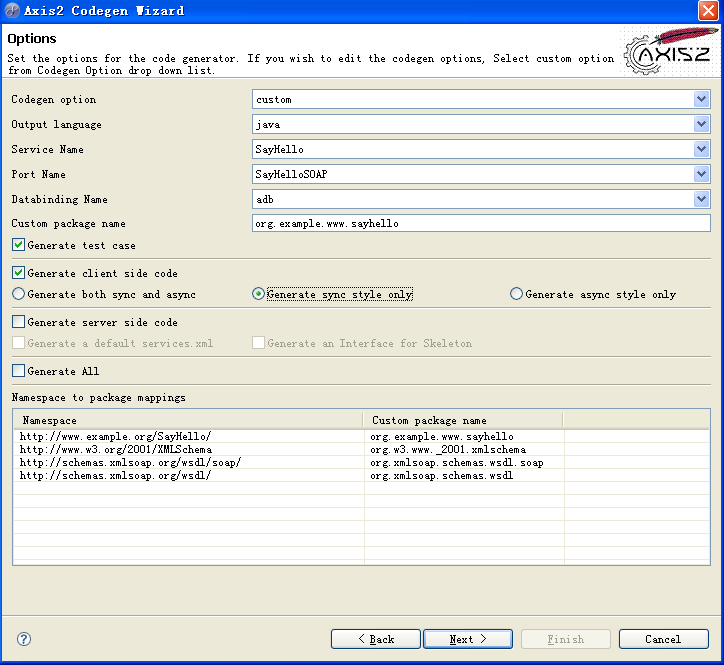Enable Generate server side code
724x665 pixels.
coord(18,322)
